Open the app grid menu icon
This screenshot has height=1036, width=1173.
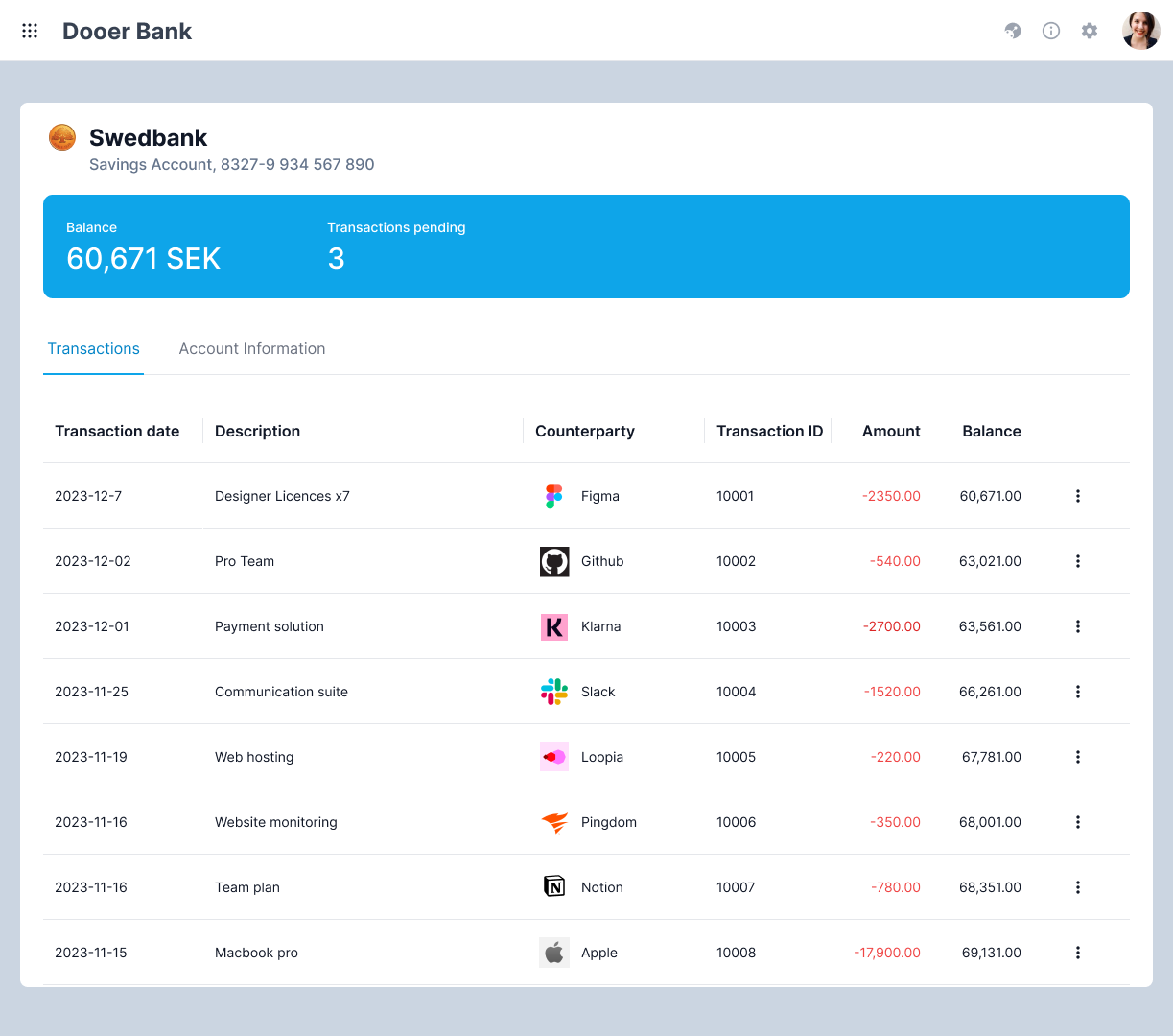point(30,31)
